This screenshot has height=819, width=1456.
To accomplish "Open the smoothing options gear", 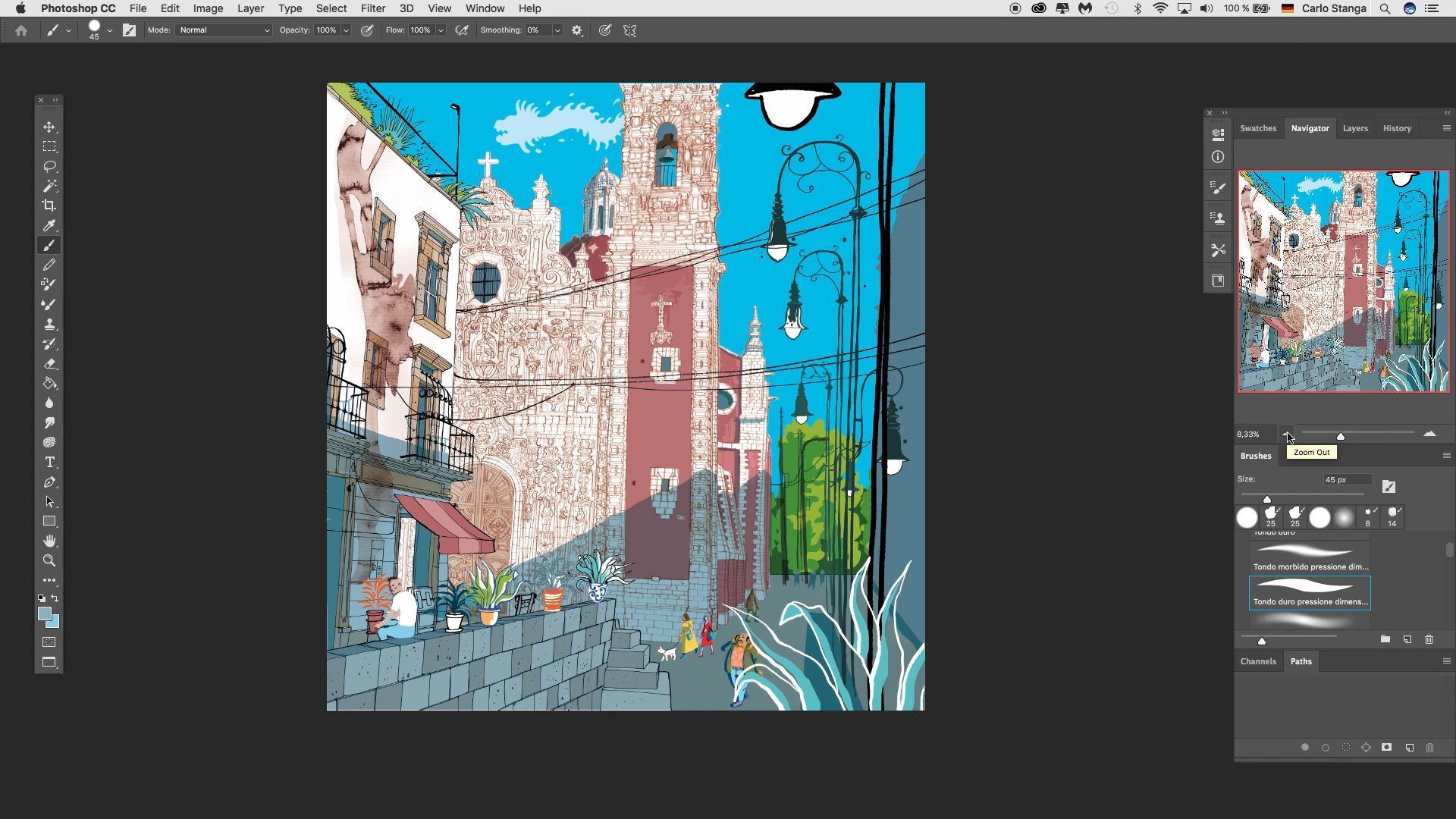I will click(x=577, y=30).
